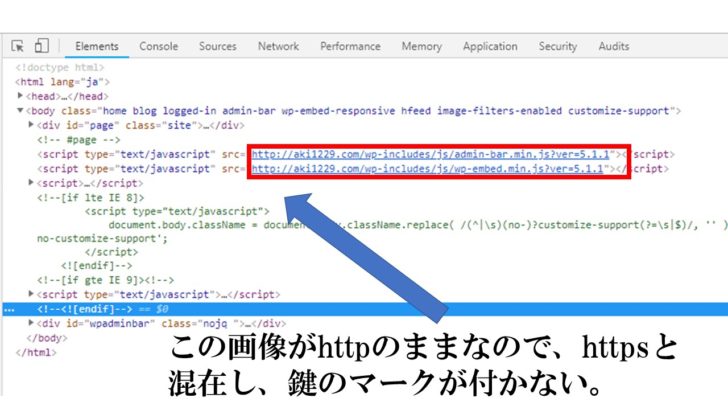Select the document.body.className script line
The image size is (728, 410).
418,225
